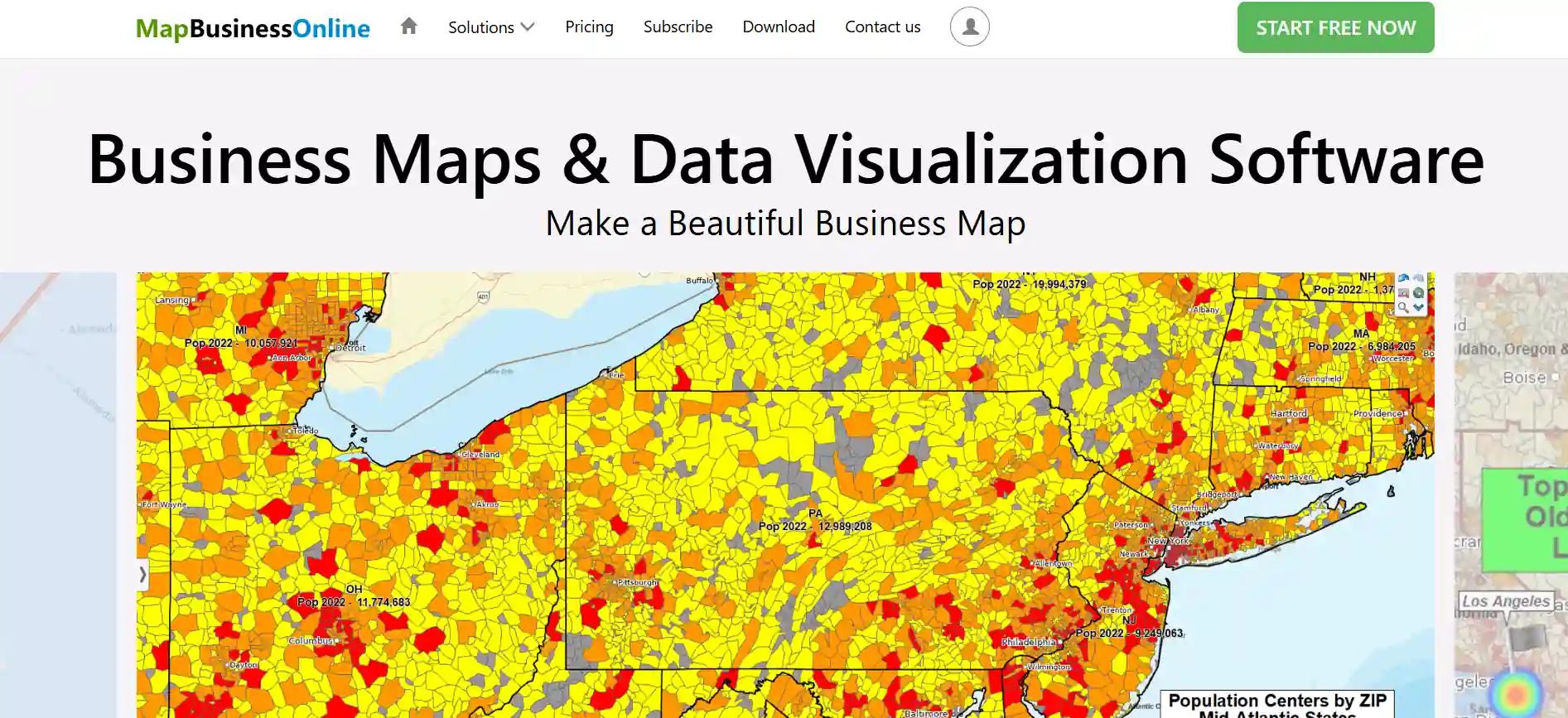The image size is (1568, 718).
Task: Expand the Solutions dropdown menu
Action: point(491,27)
